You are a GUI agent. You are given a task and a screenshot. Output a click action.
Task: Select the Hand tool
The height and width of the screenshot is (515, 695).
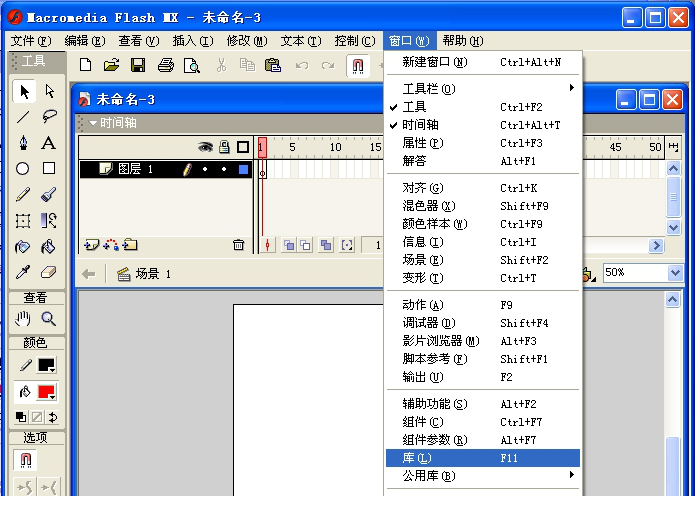[x=23, y=319]
